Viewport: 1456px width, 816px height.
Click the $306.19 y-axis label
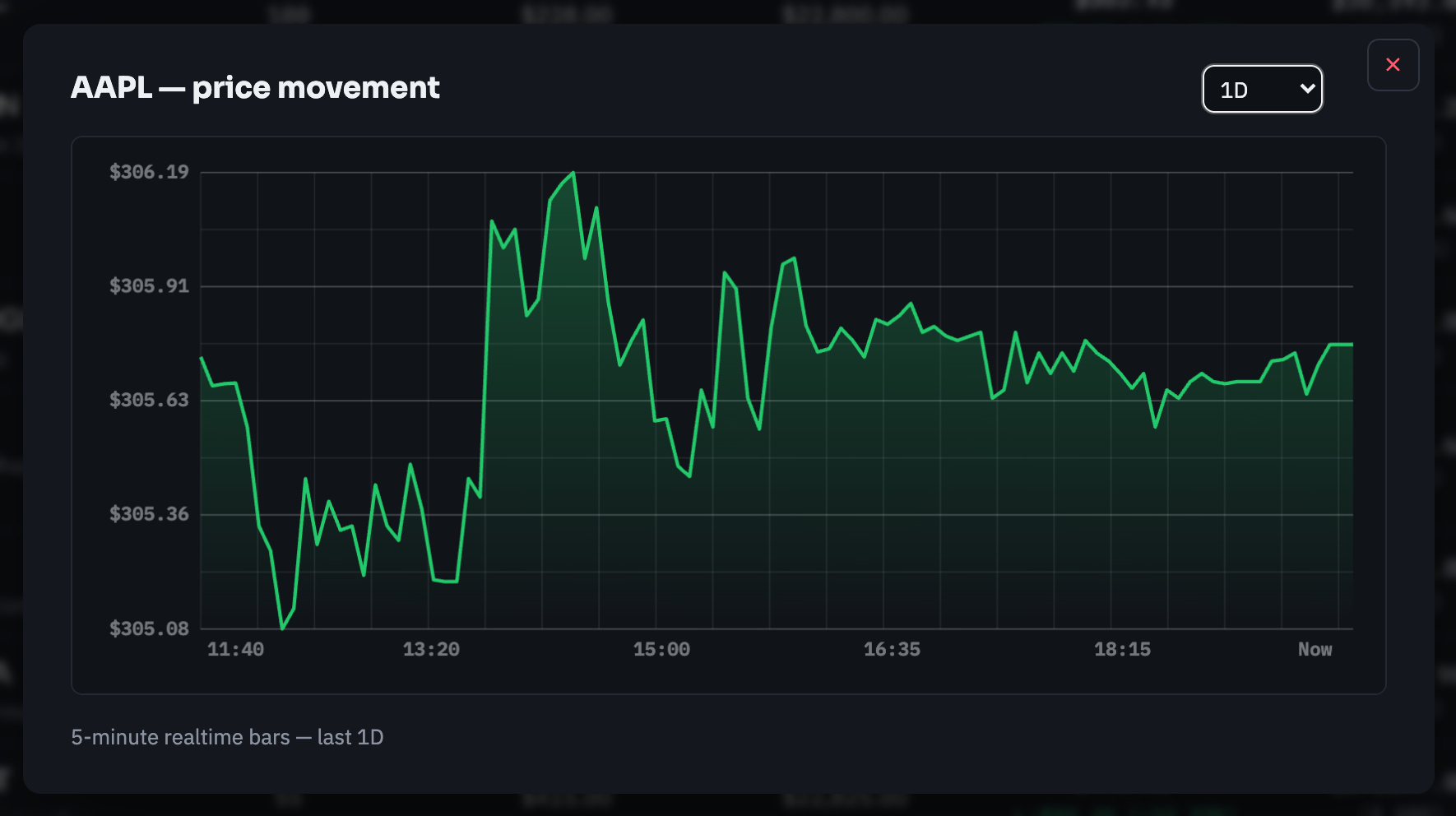[x=149, y=172]
